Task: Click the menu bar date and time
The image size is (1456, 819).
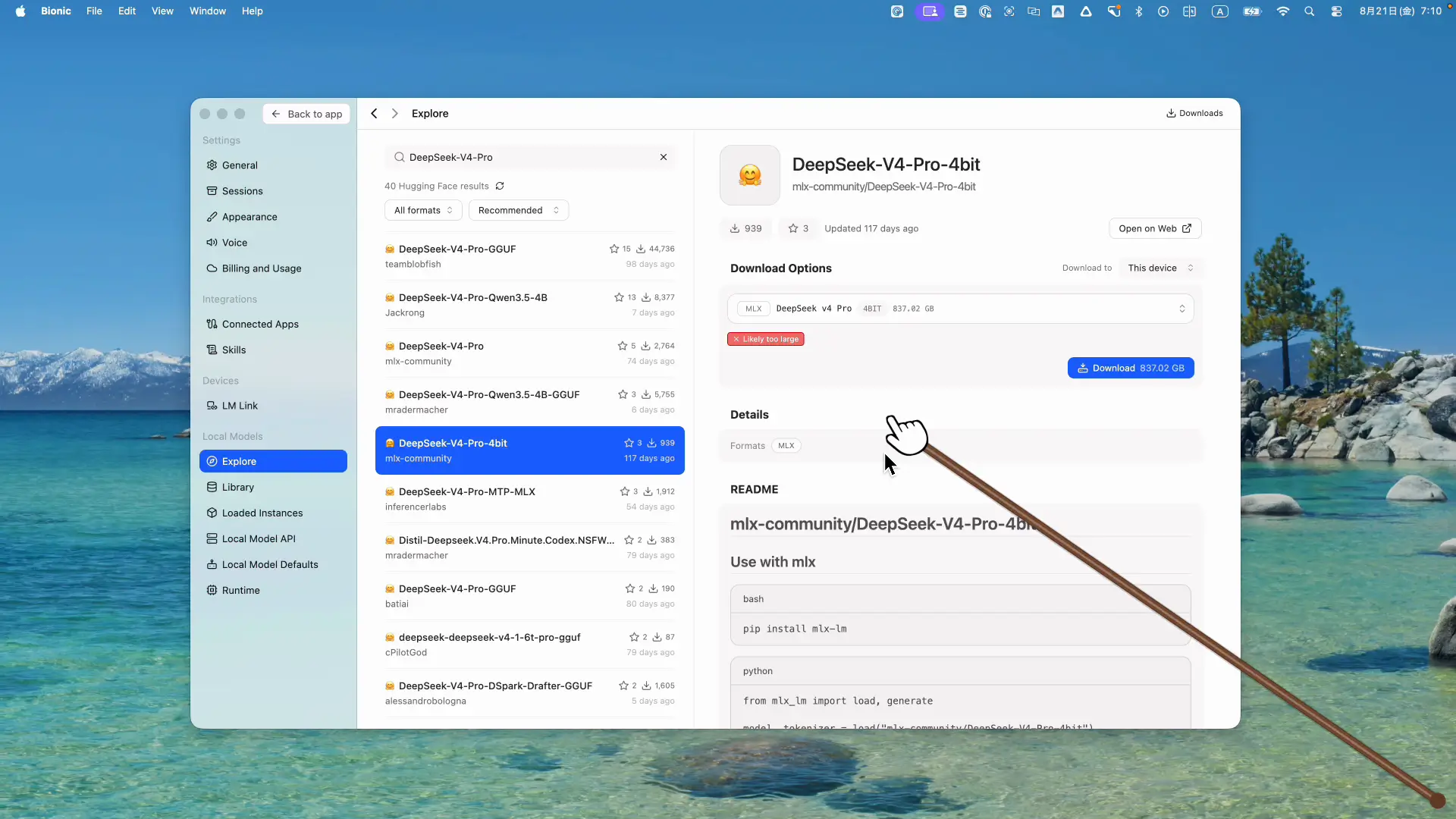Action: (x=1401, y=11)
